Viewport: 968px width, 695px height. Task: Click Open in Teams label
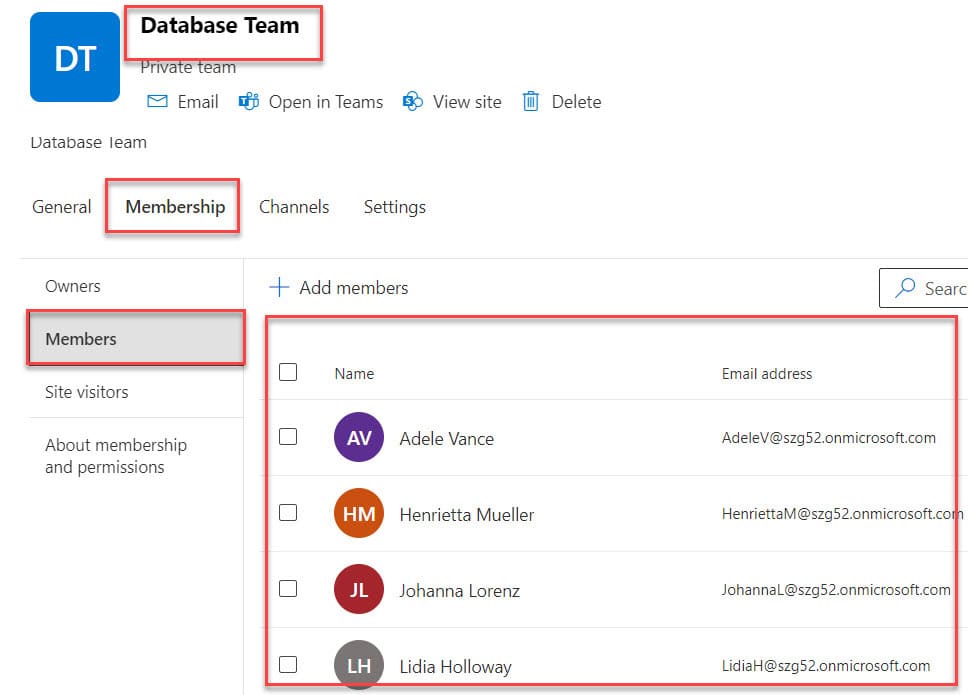coord(326,101)
